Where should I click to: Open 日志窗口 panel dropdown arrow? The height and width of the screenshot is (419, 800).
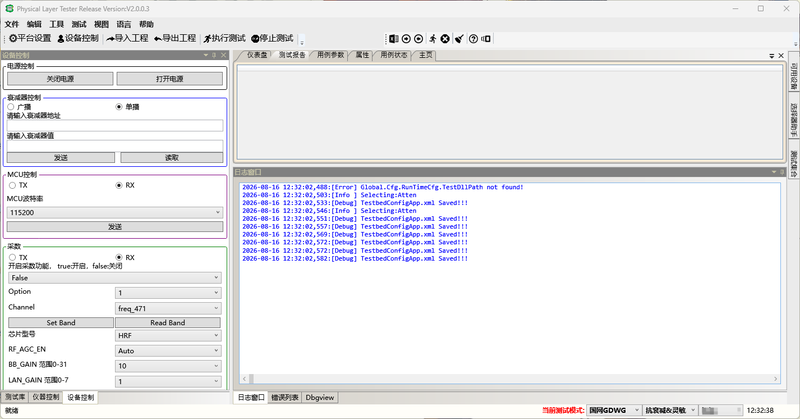click(x=774, y=172)
